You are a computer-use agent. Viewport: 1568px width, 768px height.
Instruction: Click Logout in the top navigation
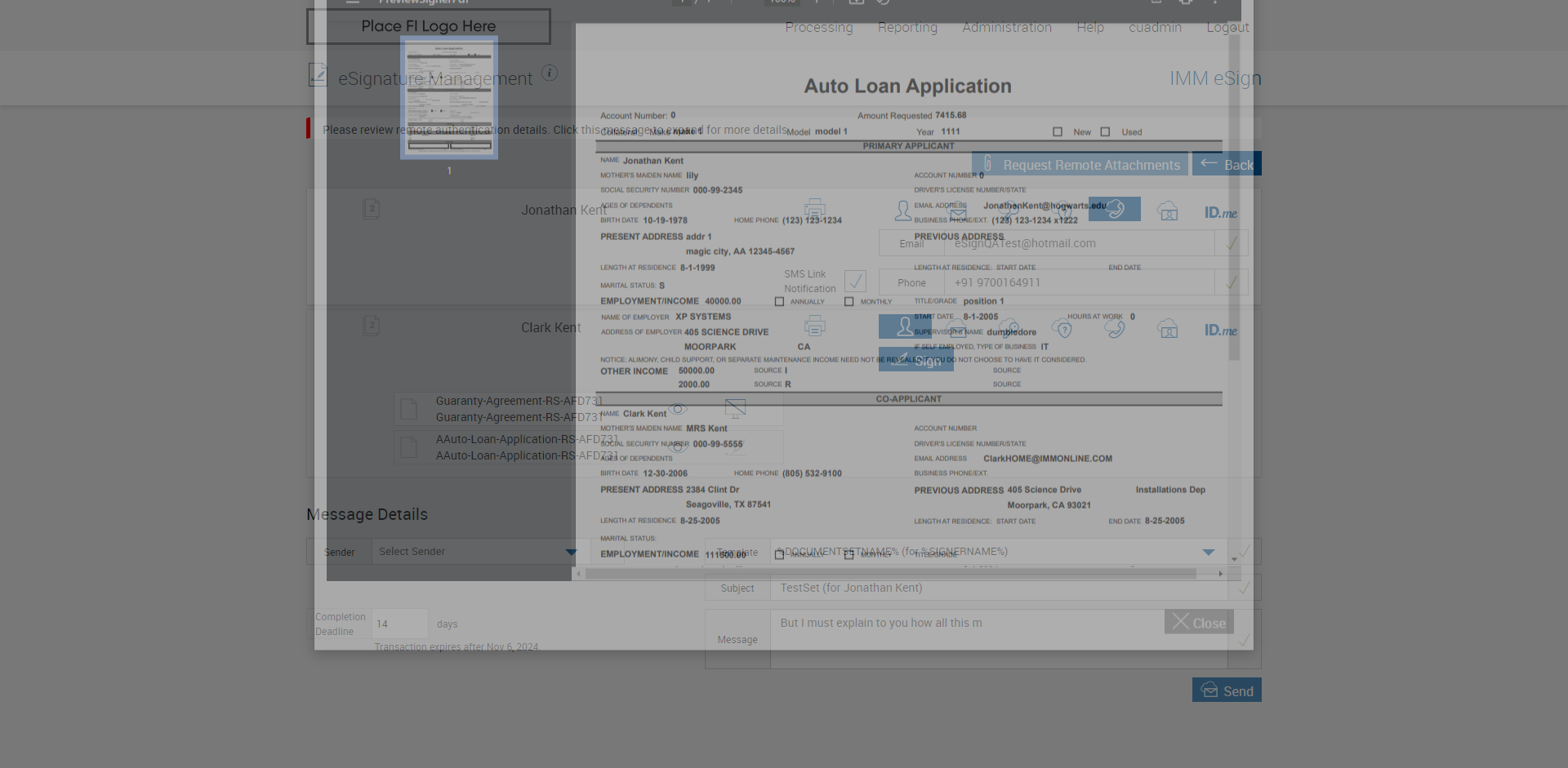click(1227, 27)
